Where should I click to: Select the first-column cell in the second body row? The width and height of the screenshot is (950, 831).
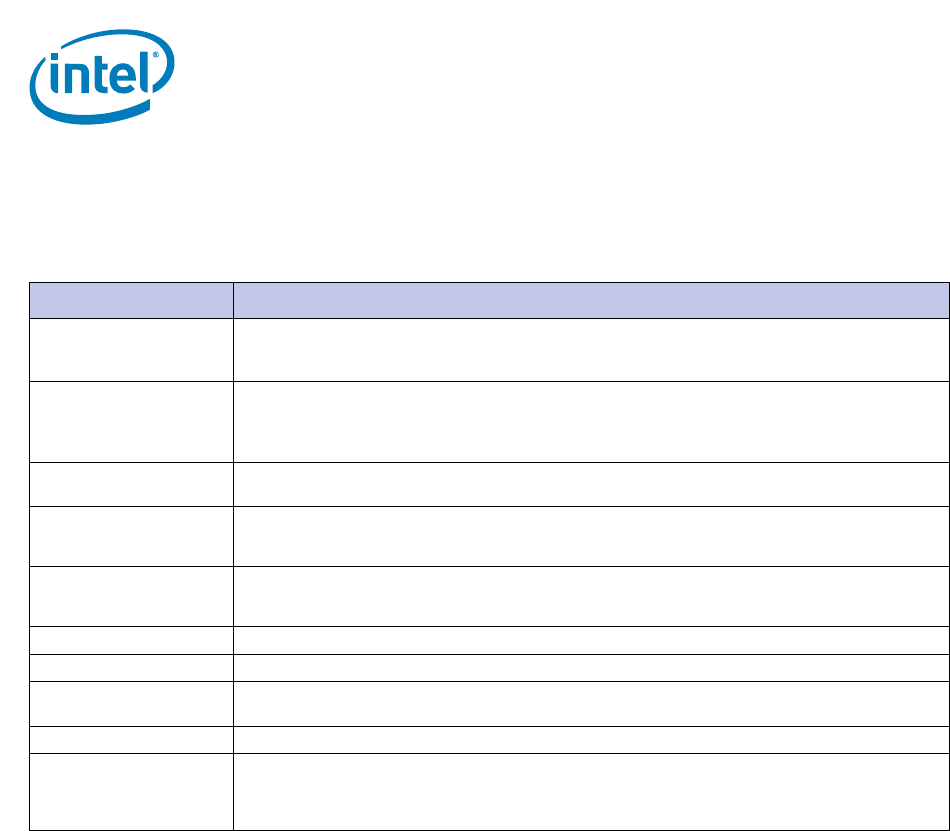tap(131, 421)
